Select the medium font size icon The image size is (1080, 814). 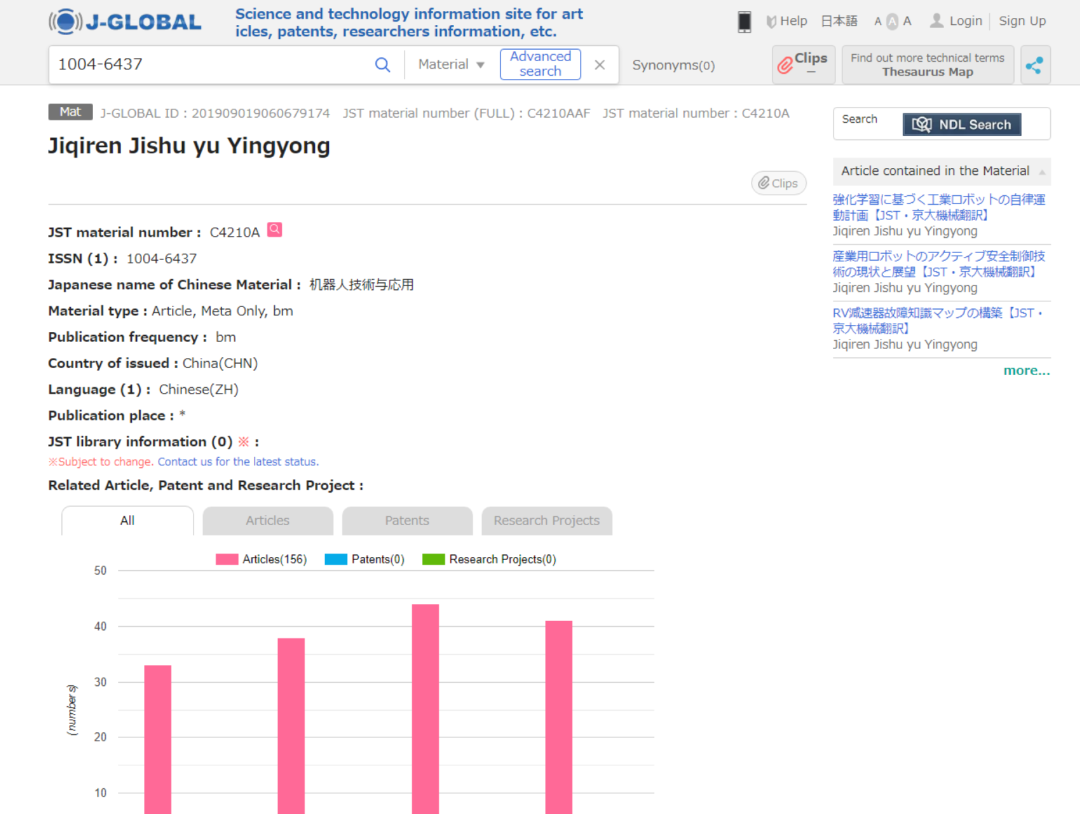point(892,21)
